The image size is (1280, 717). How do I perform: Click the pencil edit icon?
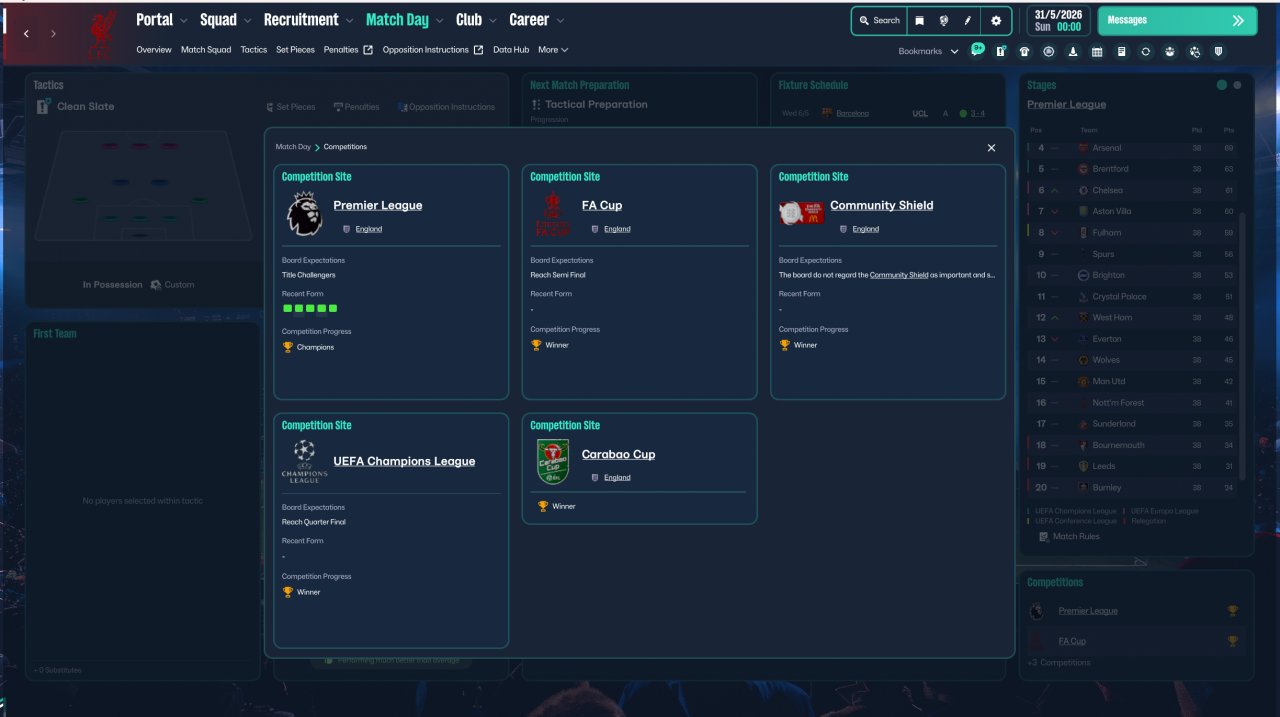pos(968,20)
